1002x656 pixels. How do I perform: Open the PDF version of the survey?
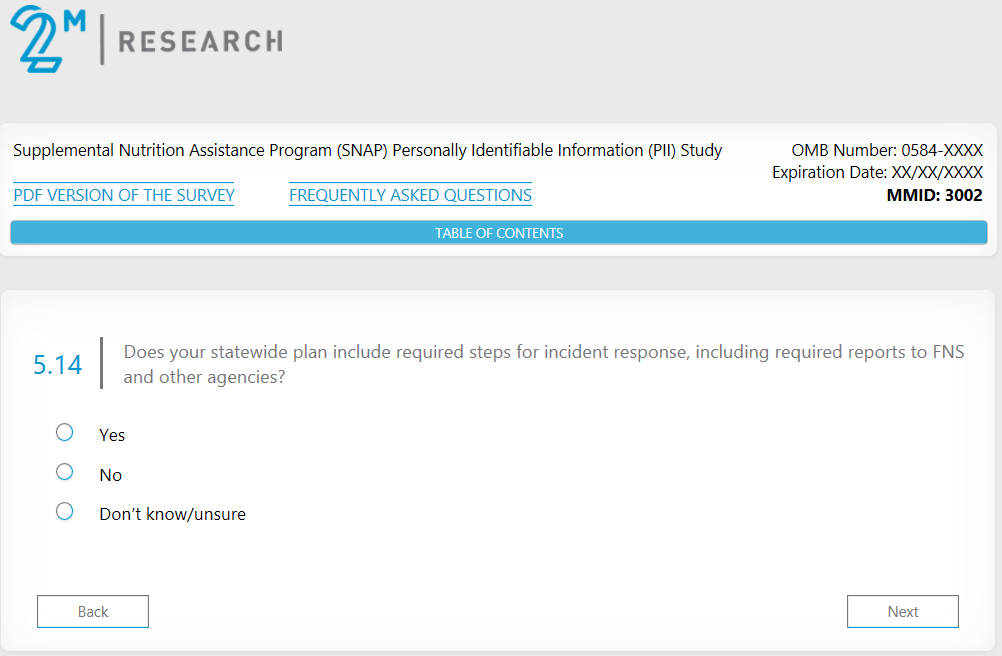(124, 195)
